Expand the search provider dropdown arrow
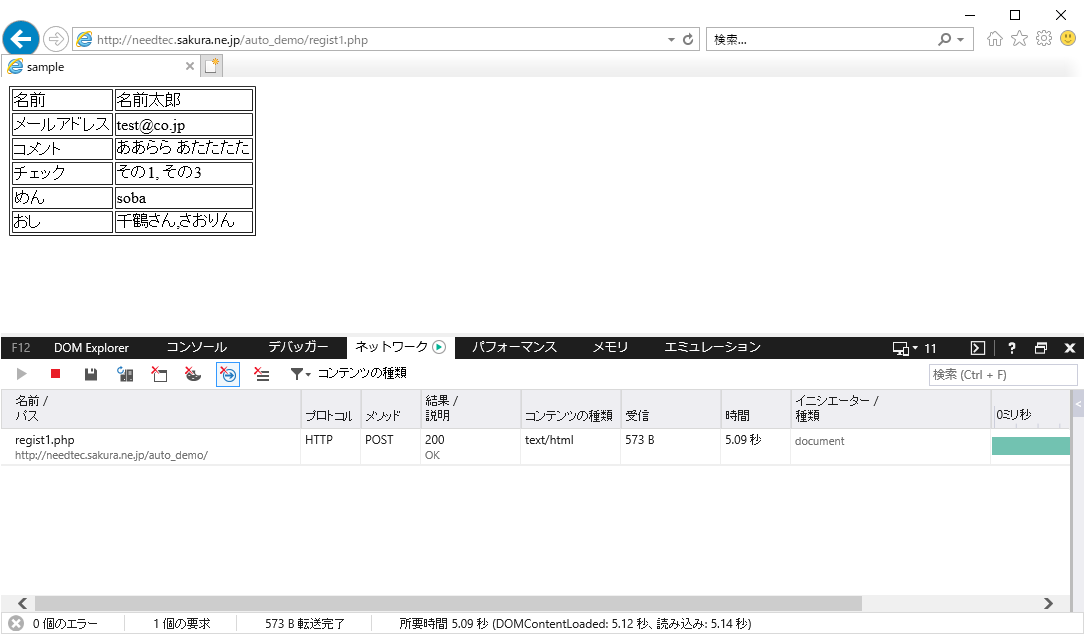 (960, 40)
